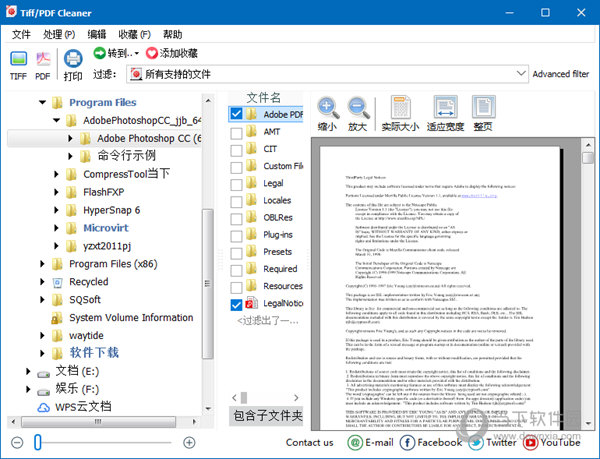Check the Legal folder checkbox

(x=236, y=185)
